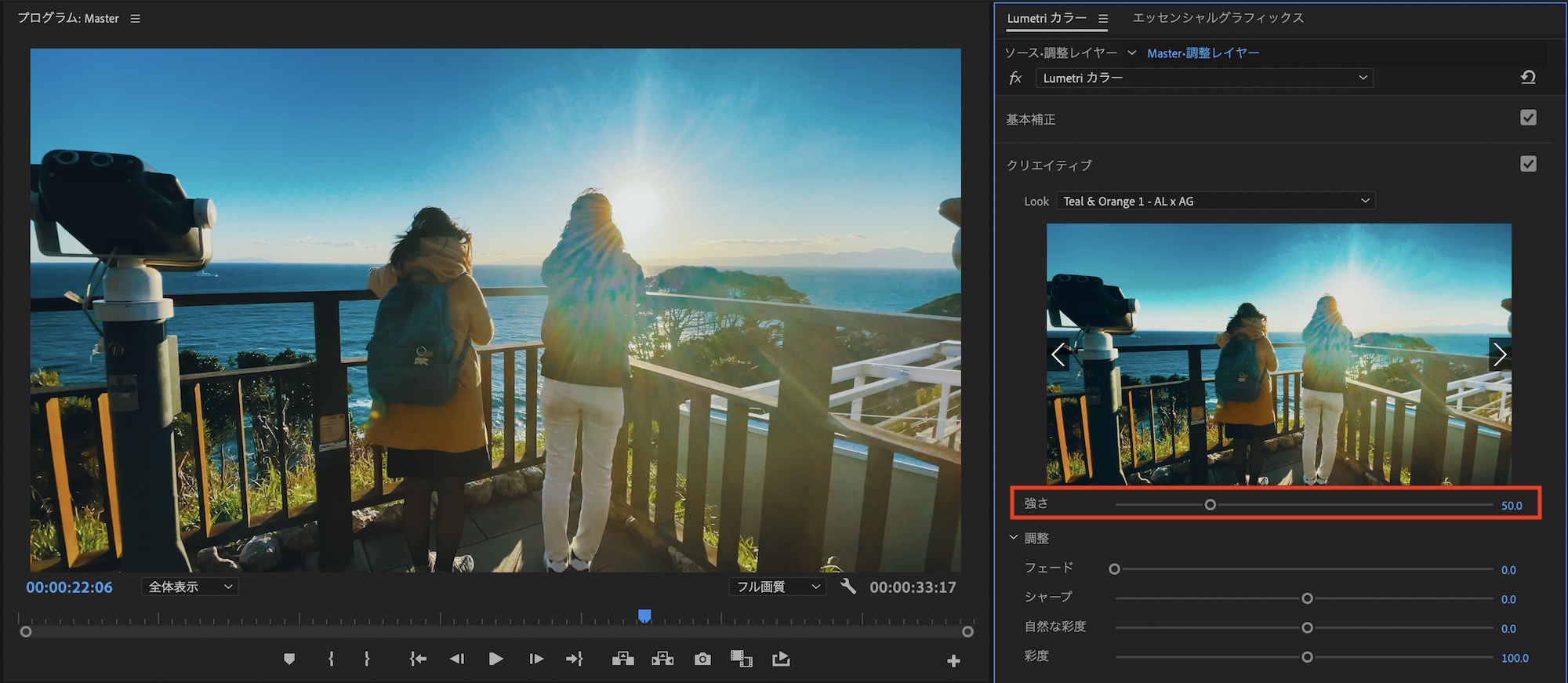Collapse the 調整 section
Screen dimensions: 1568x683
coord(1014,538)
